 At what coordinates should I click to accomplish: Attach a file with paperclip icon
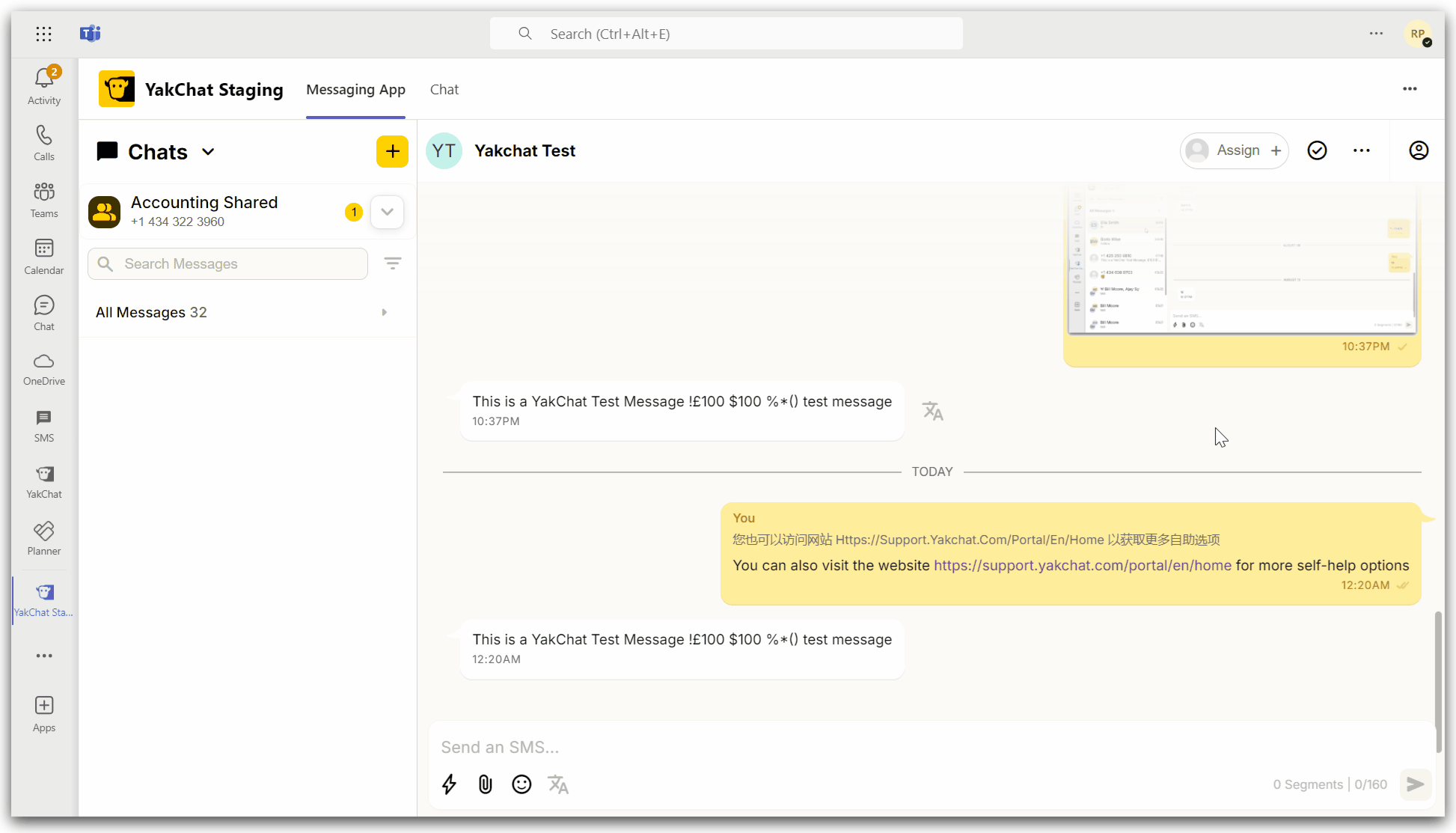(486, 784)
